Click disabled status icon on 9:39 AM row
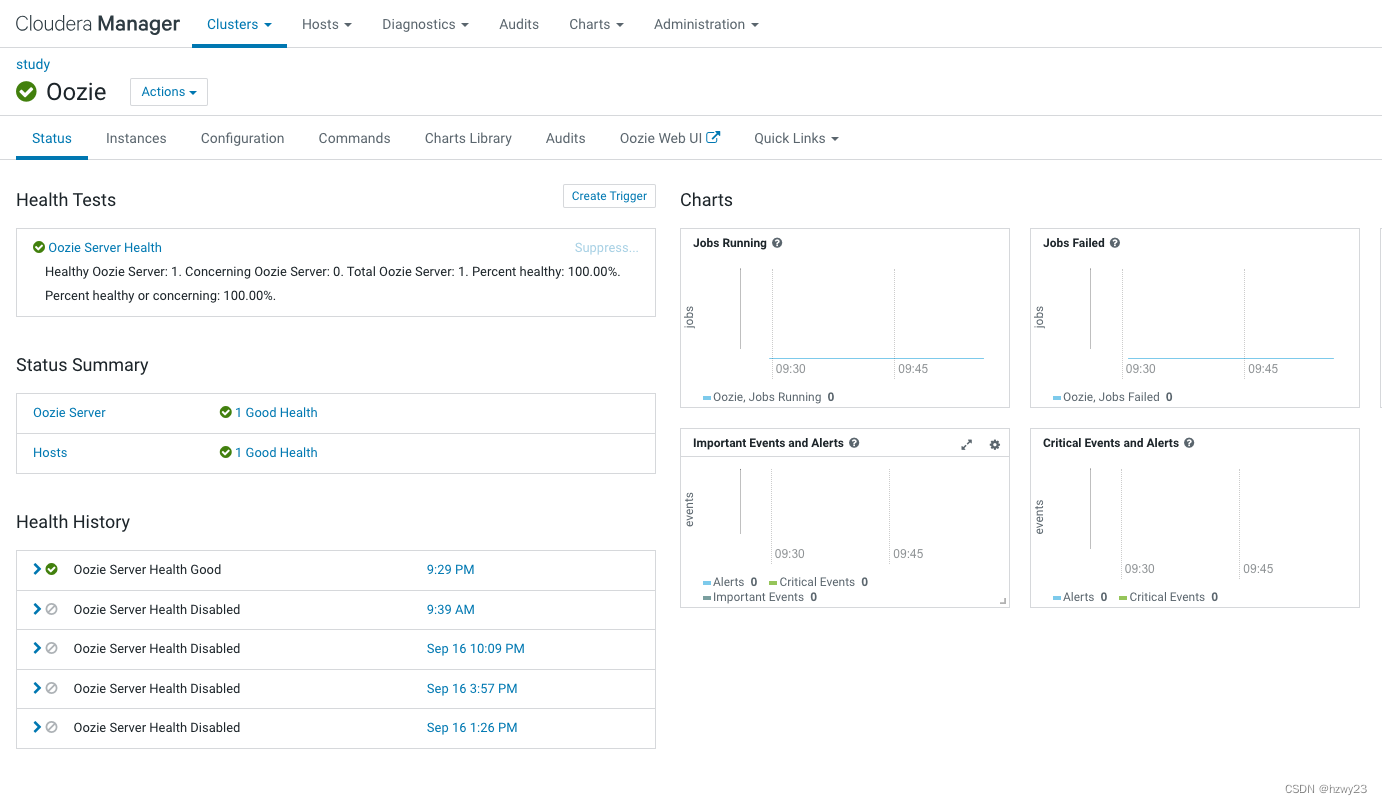 point(52,609)
